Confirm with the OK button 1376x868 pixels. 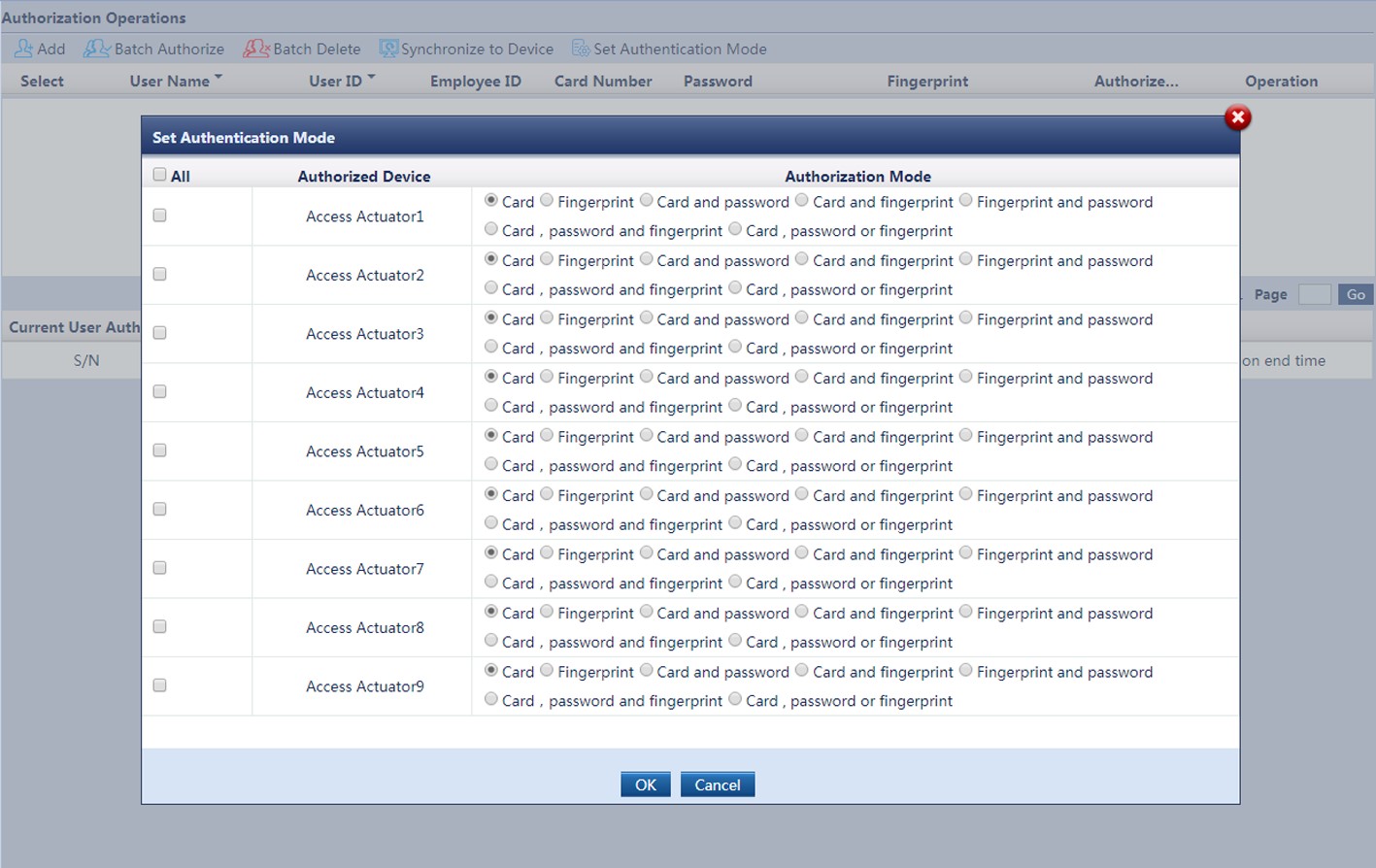pos(646,785)
